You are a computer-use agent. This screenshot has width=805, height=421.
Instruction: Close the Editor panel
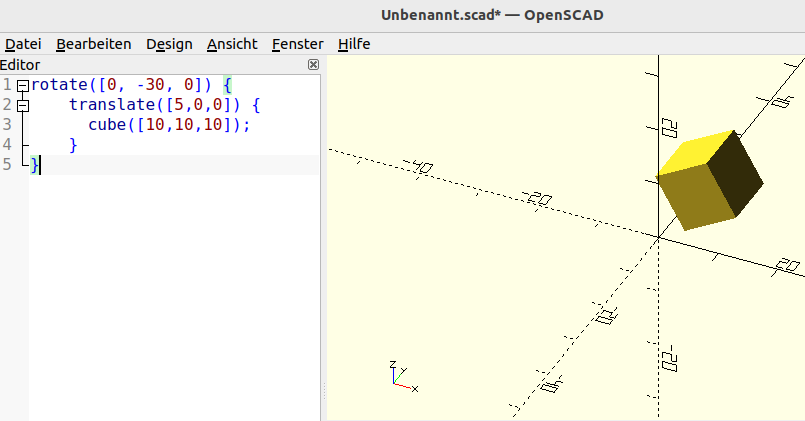coord(313,64)
